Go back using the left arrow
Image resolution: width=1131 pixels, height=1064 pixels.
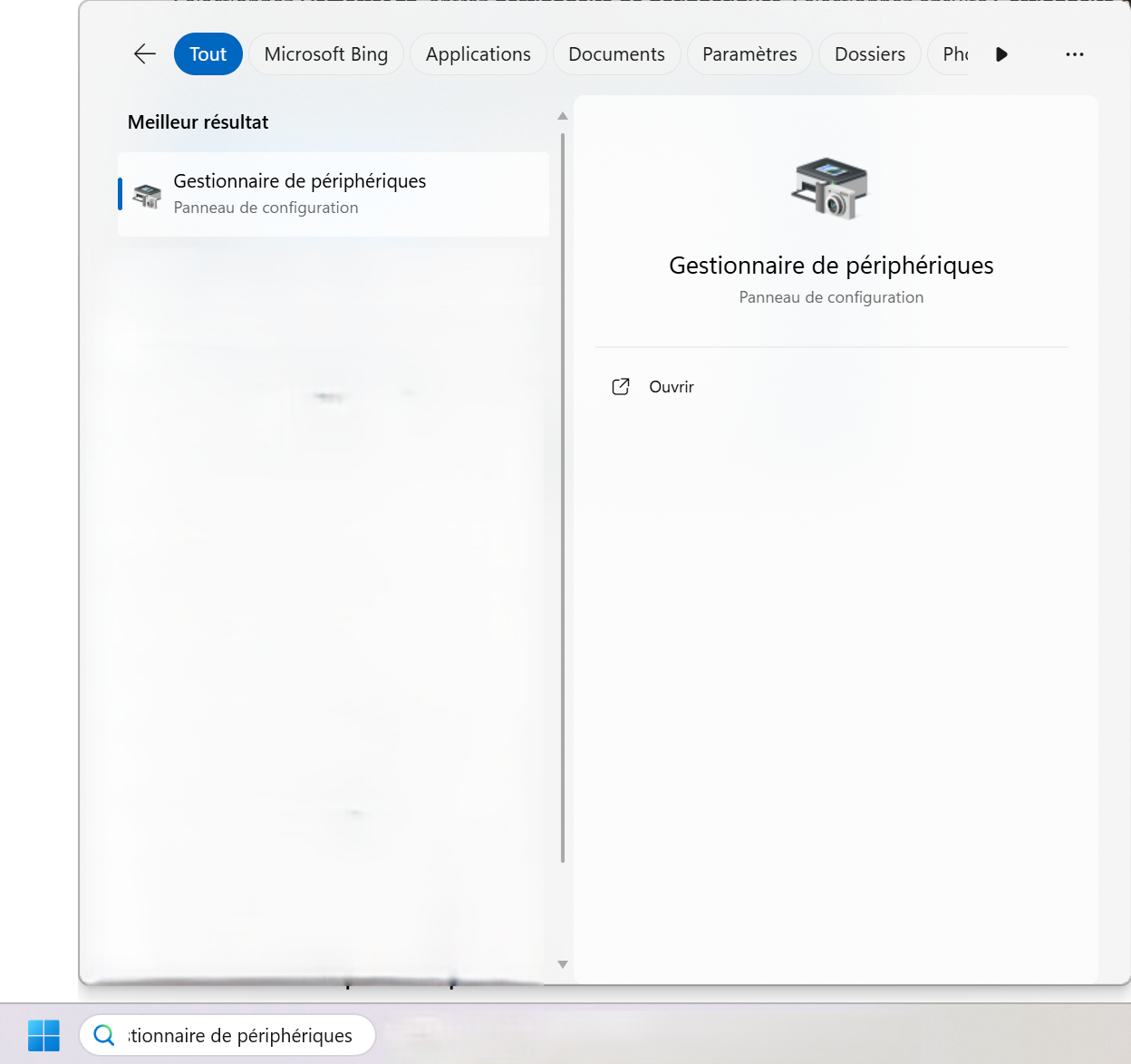point(145,54)
